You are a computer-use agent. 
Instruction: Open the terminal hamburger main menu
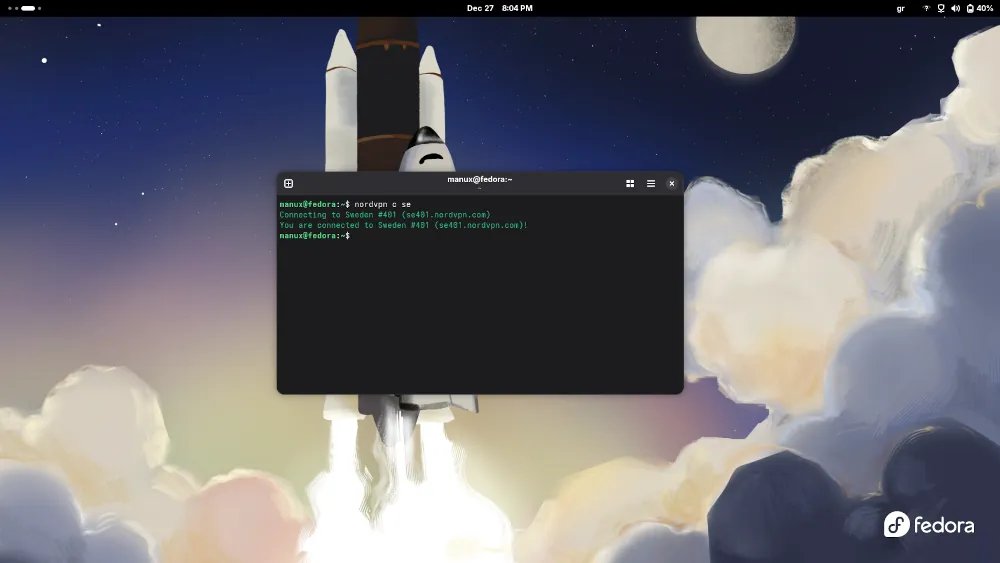(651, 184)
